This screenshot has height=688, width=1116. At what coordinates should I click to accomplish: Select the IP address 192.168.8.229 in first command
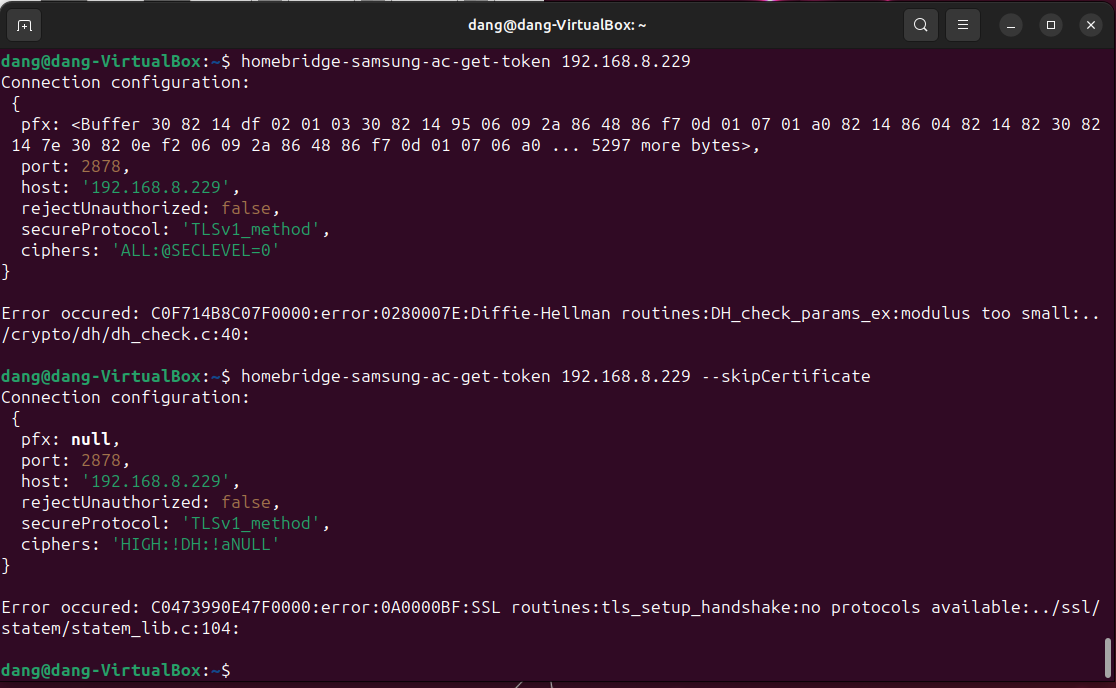(623, 61)
